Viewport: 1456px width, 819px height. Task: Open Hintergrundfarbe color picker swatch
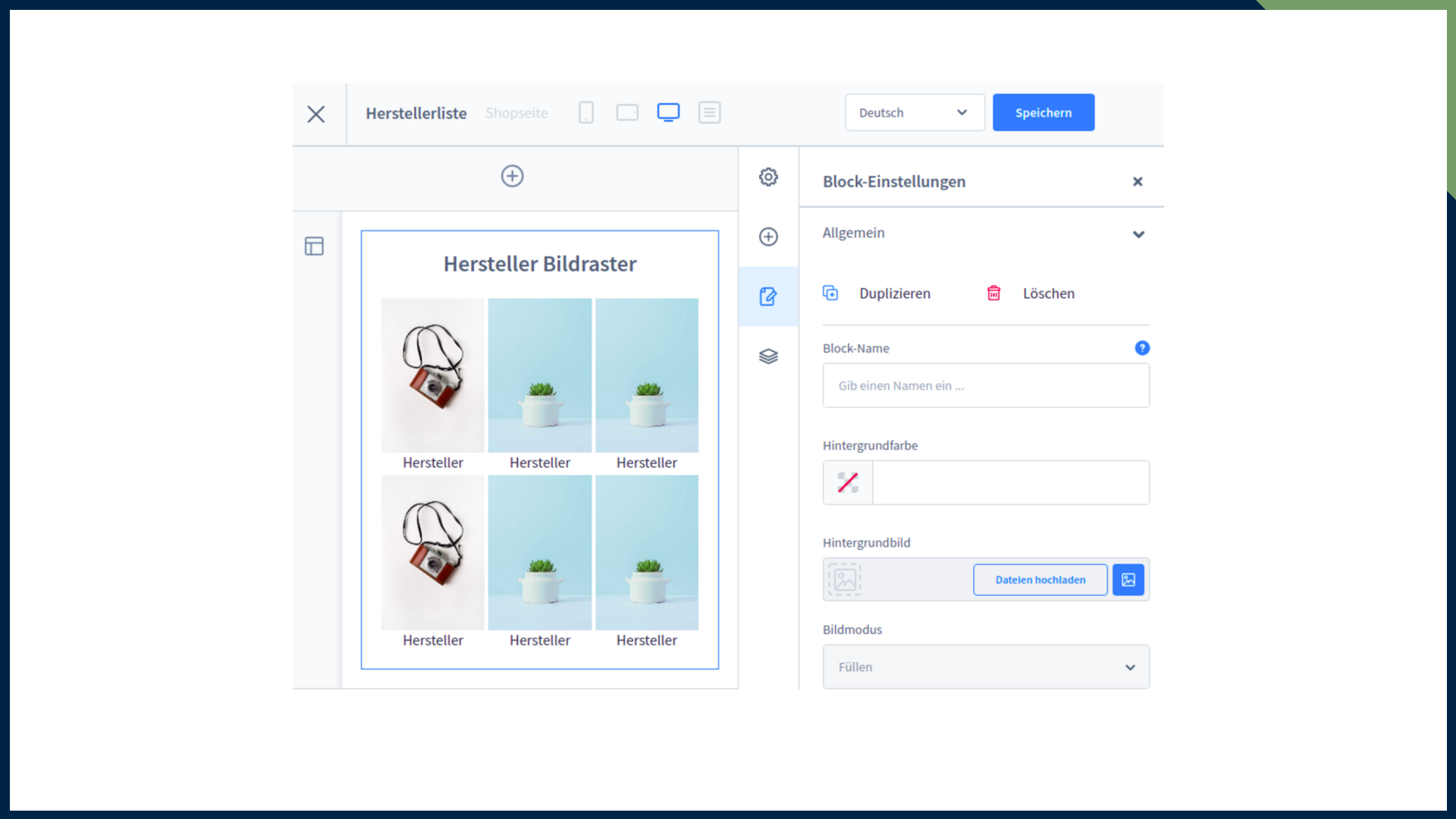848,483
